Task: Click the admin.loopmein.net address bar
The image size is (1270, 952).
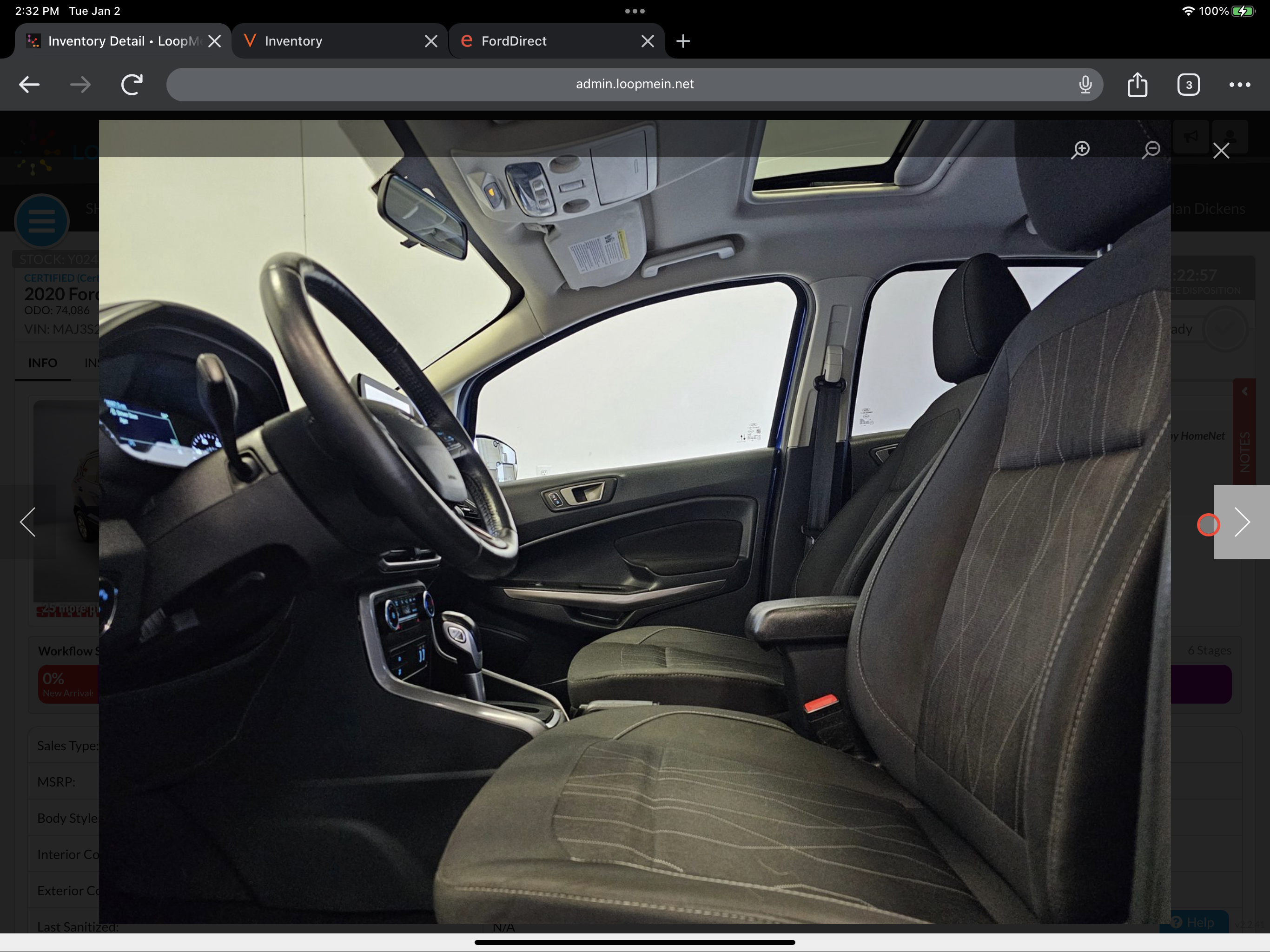Action: 635,85
